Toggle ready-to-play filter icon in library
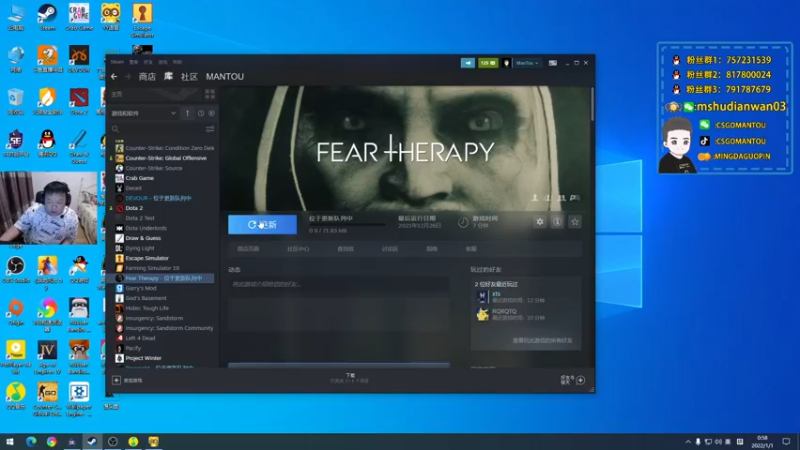The width and height of the screenshot is (800, 450). click(x=212, y=113)
